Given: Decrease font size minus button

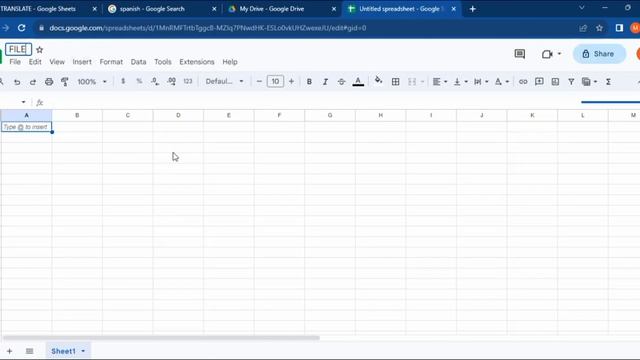Looking at the screenshot, I should point(259,82).
